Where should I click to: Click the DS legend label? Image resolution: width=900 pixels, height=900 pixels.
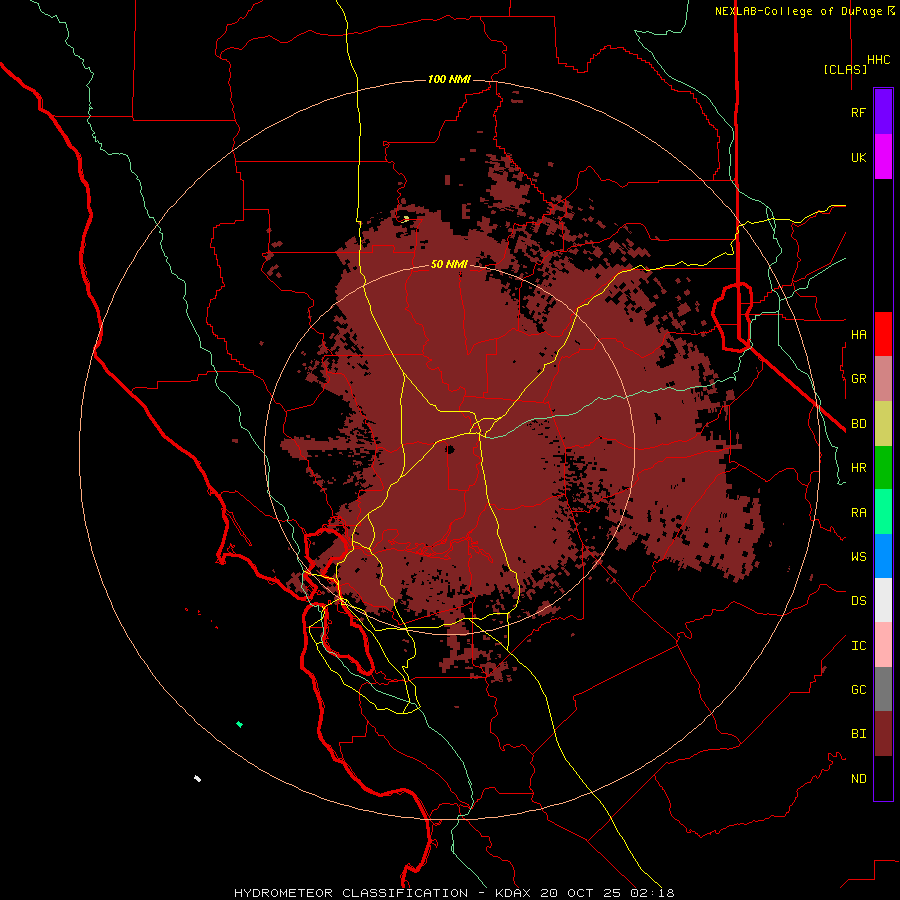859,601
